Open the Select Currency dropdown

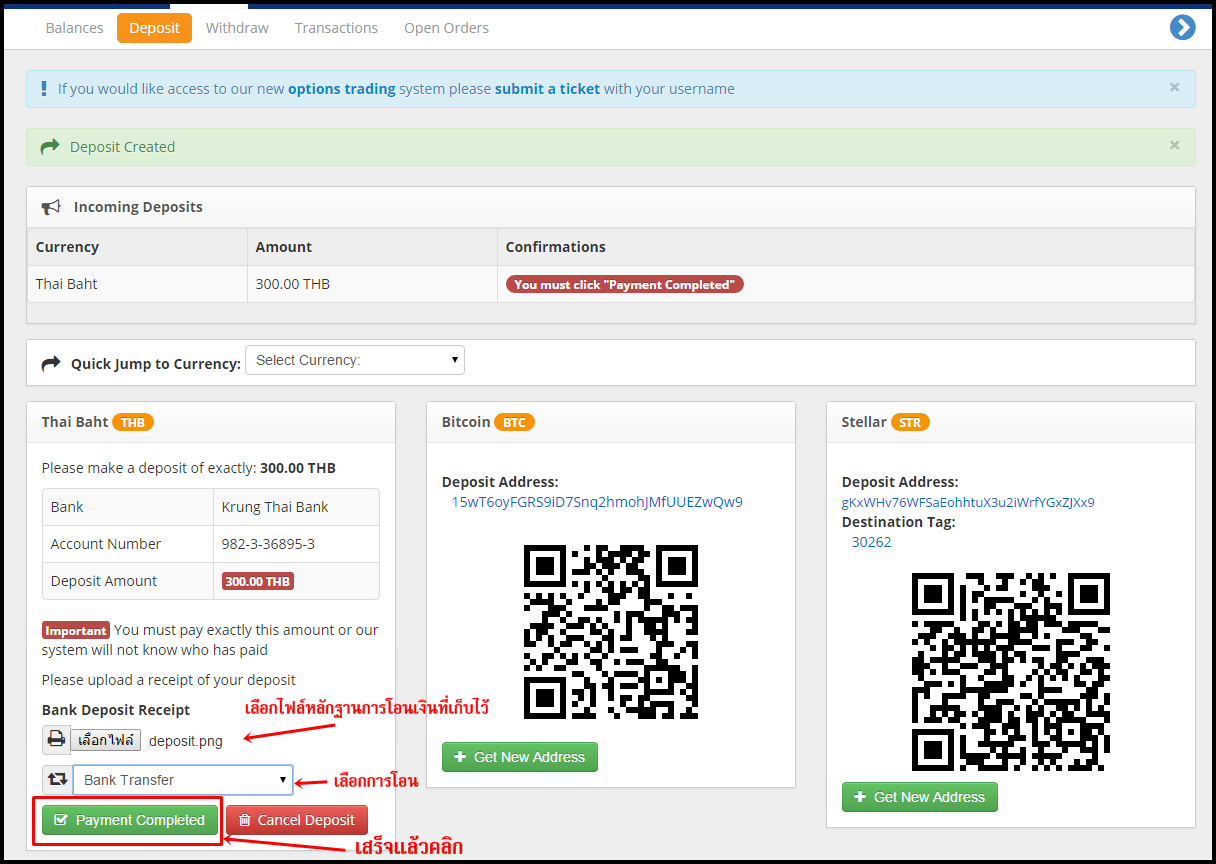coord(355,360)
